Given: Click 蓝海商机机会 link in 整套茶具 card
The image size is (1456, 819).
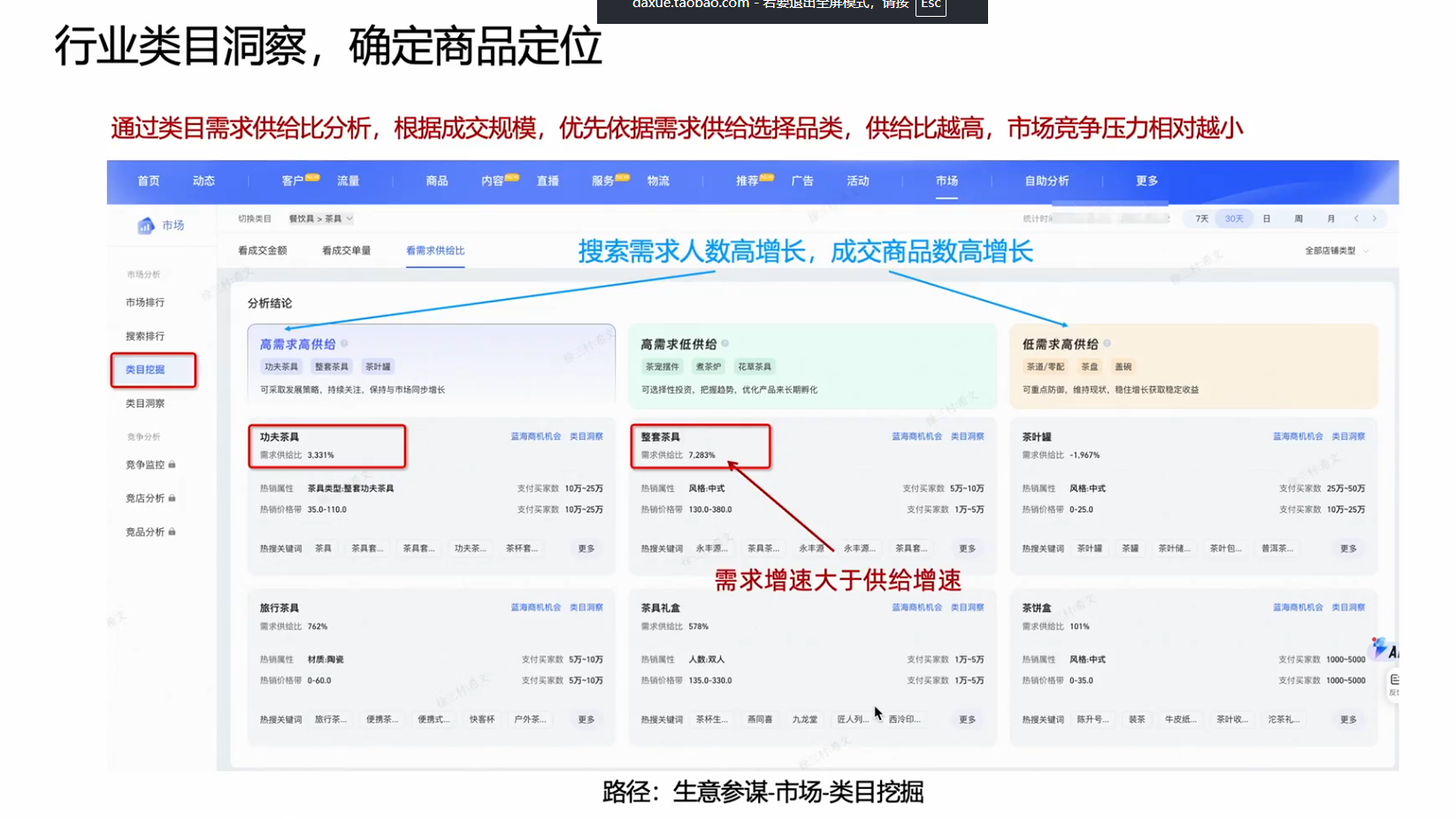Looking at the screenshot, I should pyautogui.click(x=917, y=436).
